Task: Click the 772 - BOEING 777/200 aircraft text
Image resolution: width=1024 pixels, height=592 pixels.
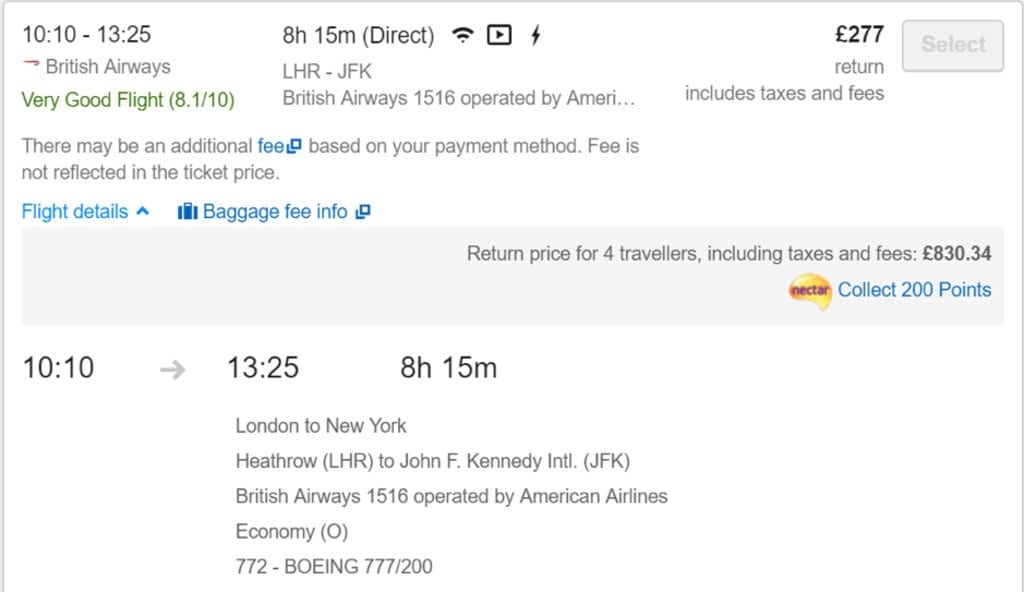Action: 334,566
